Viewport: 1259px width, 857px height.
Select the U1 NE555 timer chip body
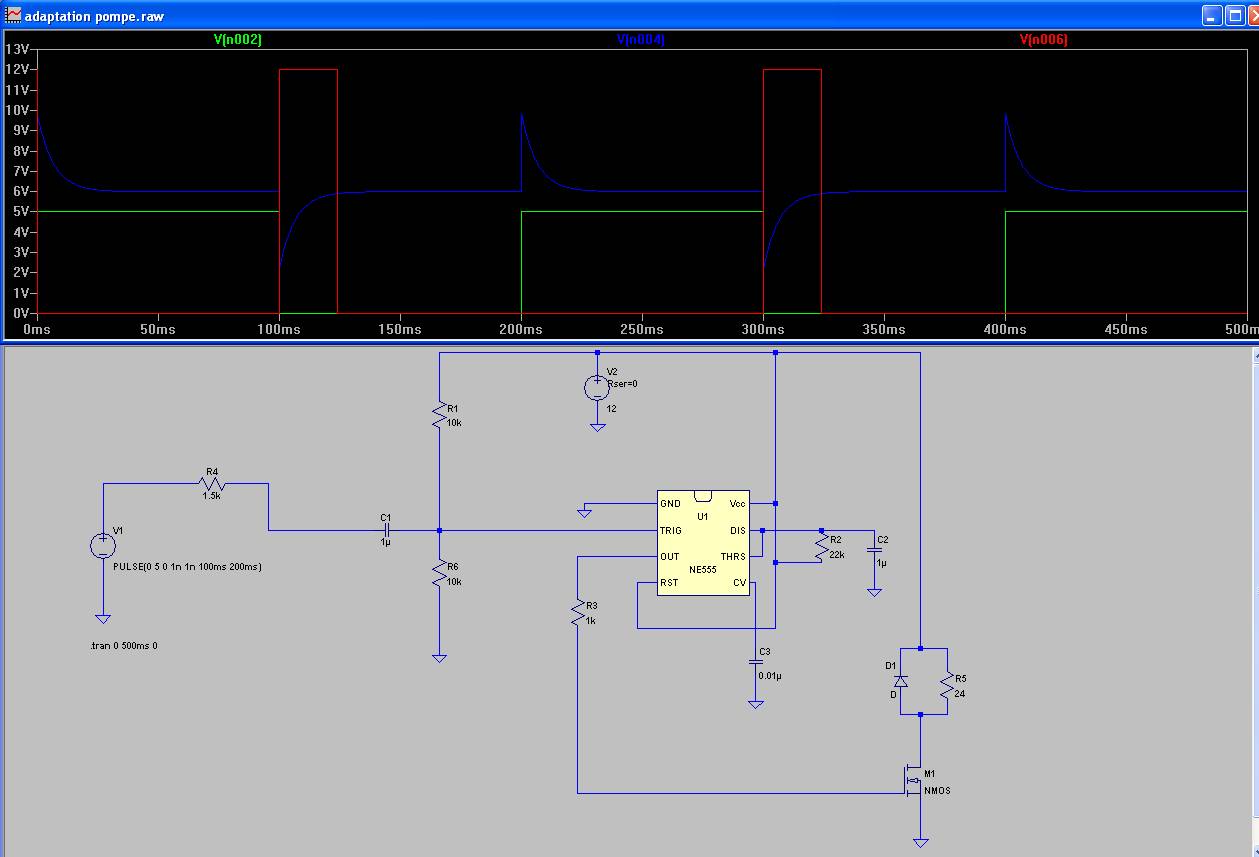(x=703, y=543)
